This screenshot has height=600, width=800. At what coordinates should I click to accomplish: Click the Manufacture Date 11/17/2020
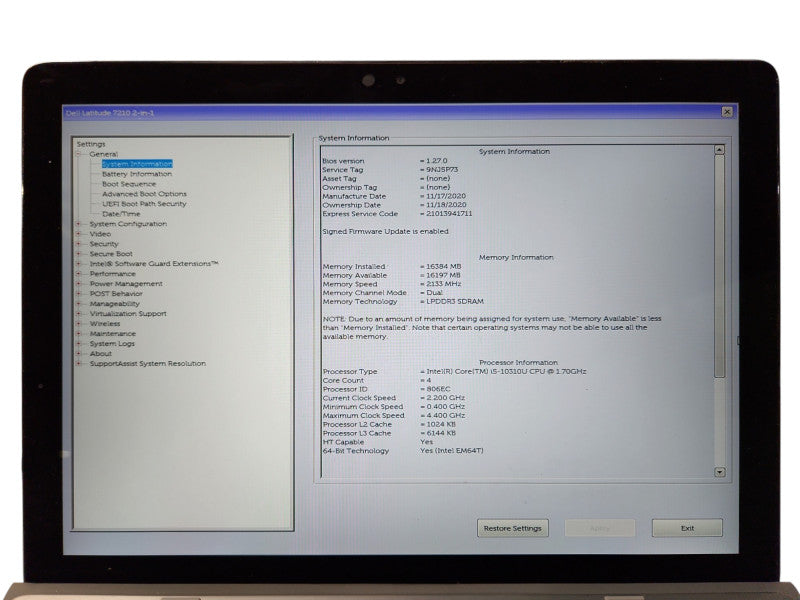[446, 196]
